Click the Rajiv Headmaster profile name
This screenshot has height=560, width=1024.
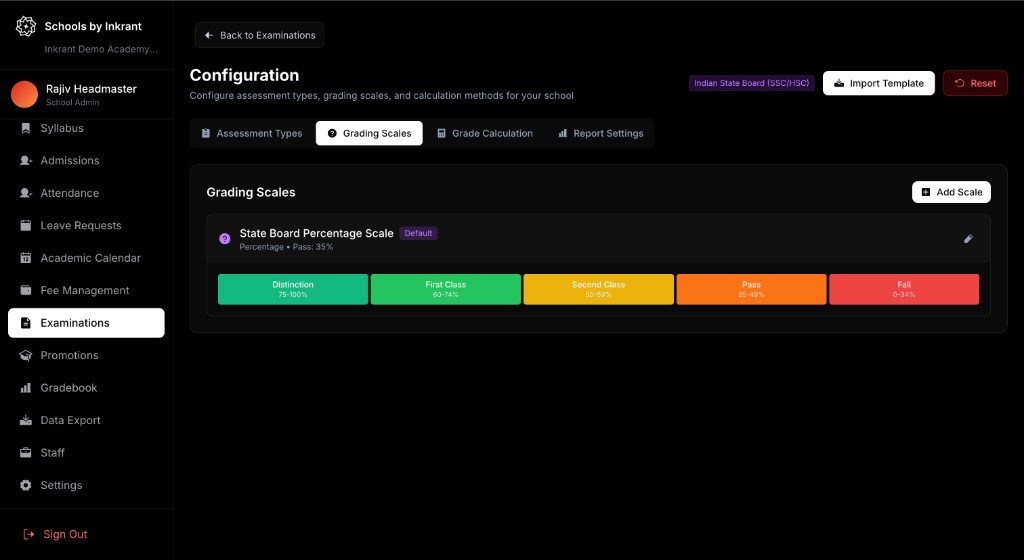coord(91,89)
